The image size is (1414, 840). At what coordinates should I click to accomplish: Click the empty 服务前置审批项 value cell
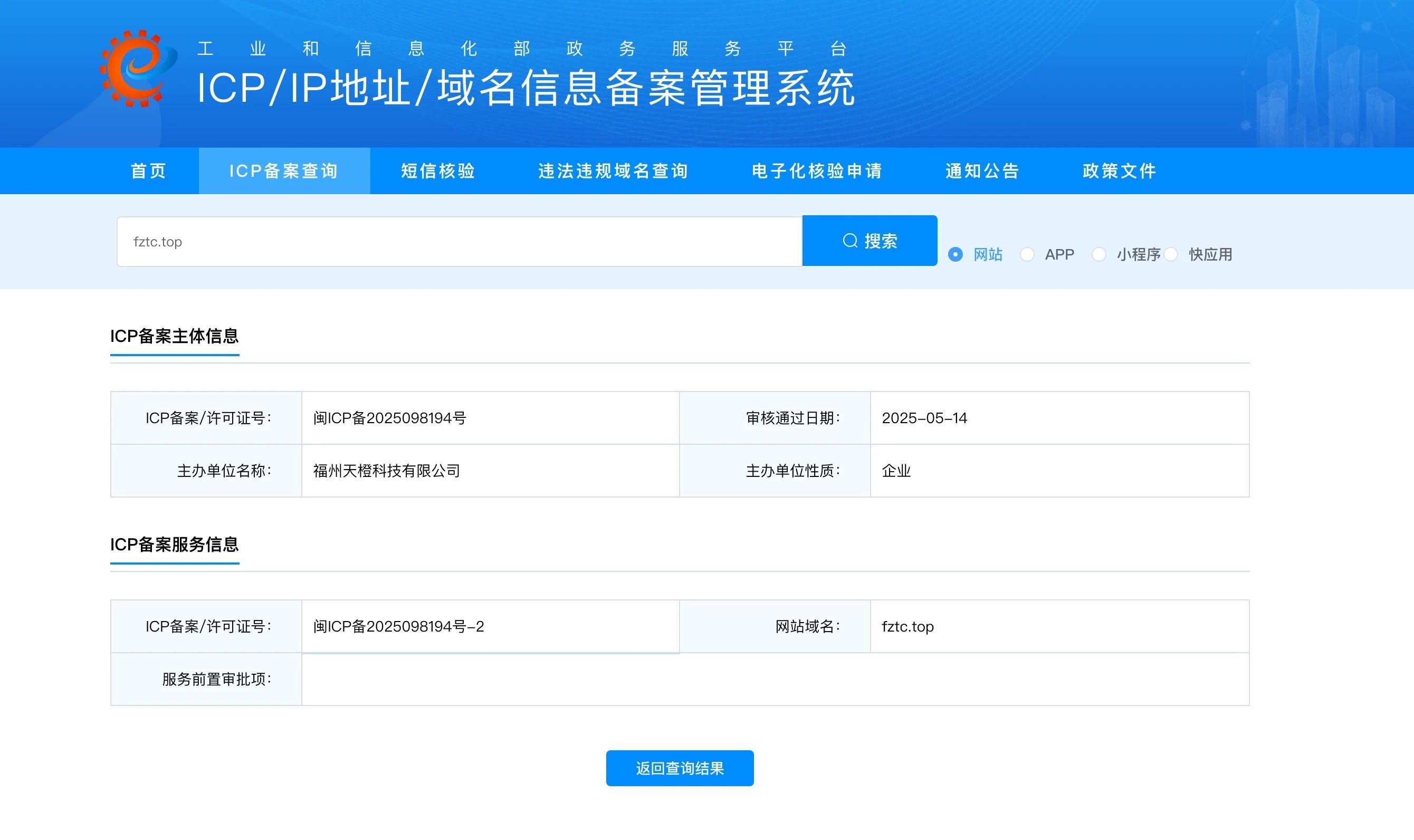coord(775,679)
